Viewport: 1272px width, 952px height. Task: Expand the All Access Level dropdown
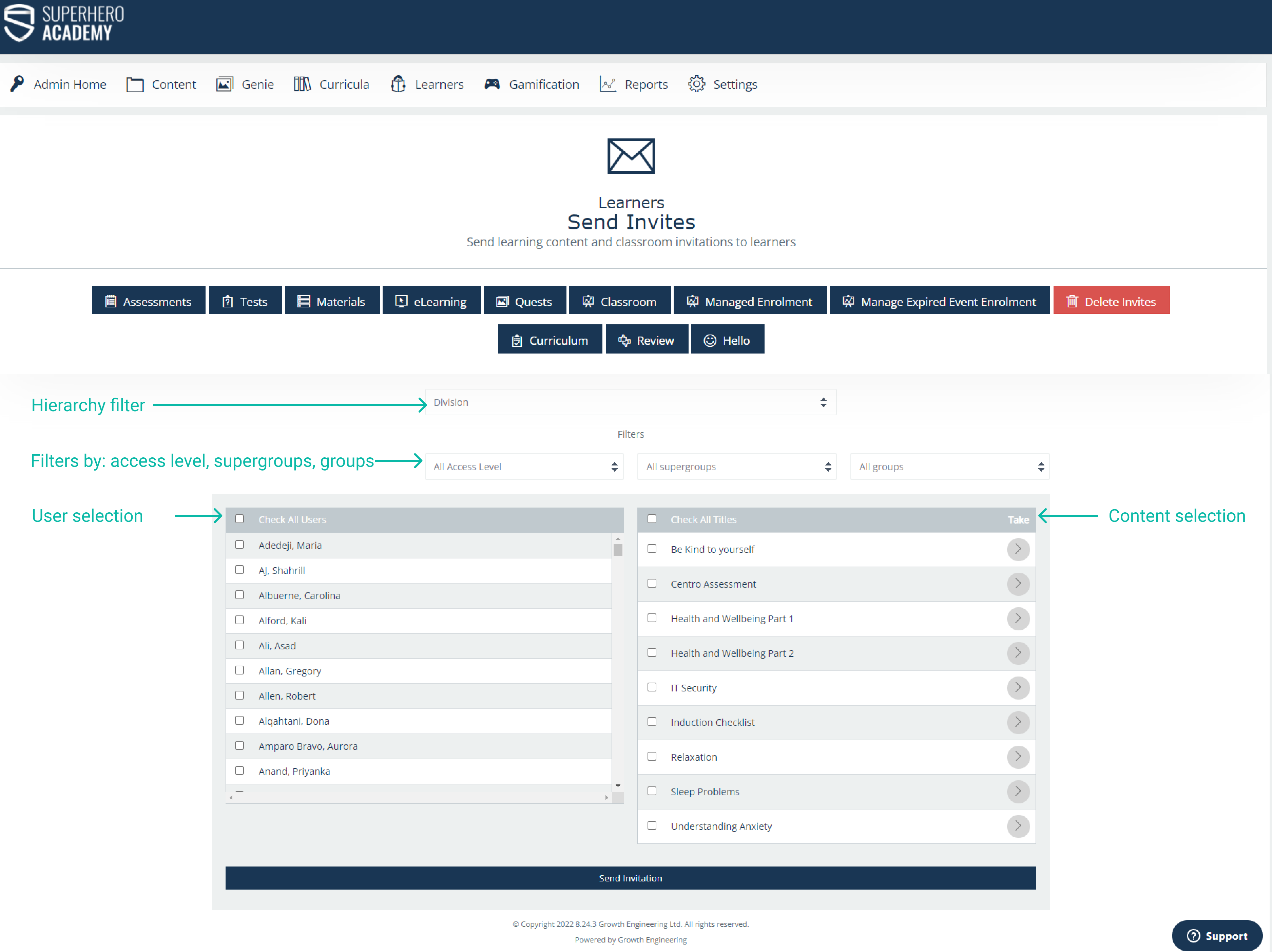[524, 467]
